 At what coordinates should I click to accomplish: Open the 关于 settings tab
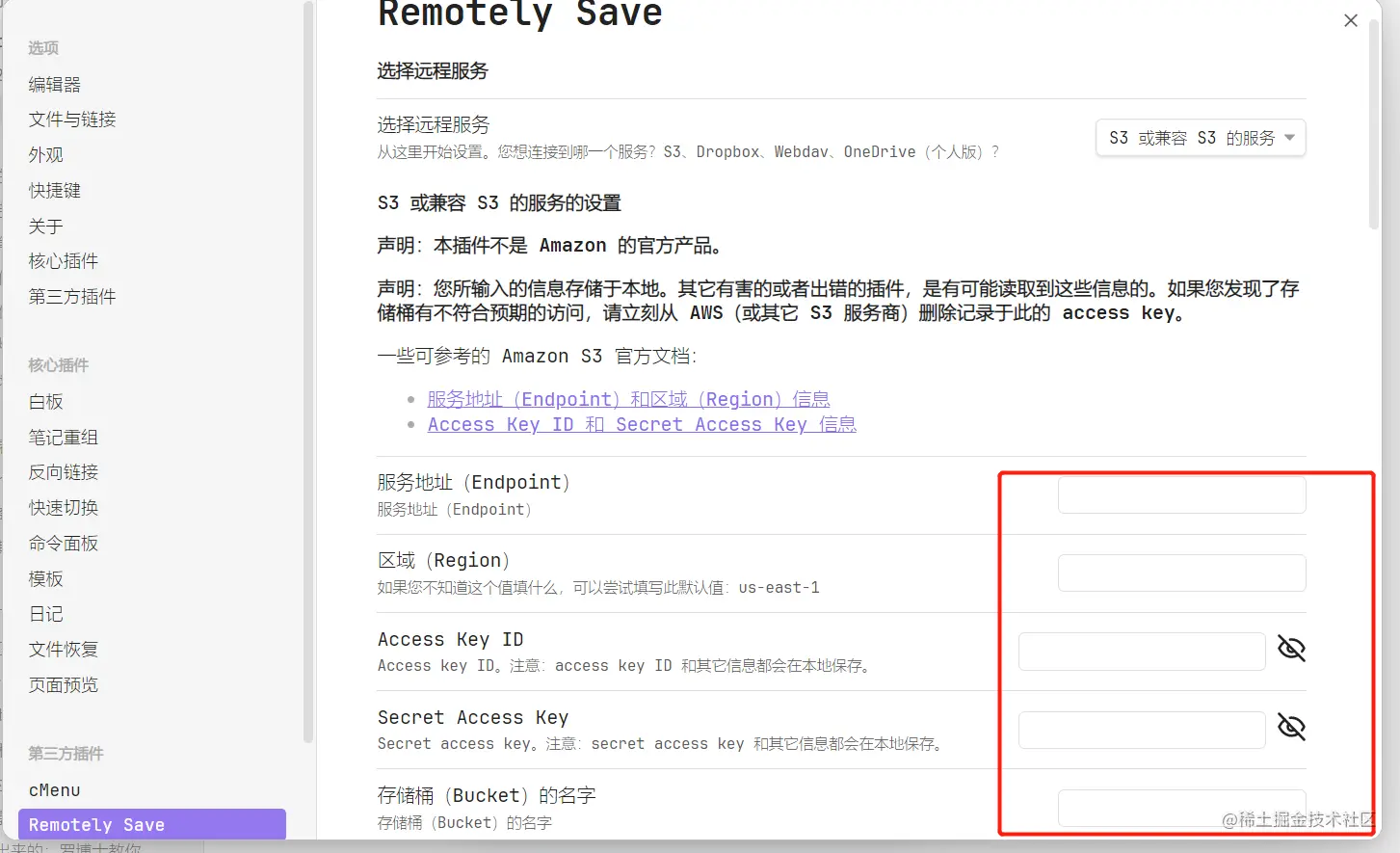point(45,226)
